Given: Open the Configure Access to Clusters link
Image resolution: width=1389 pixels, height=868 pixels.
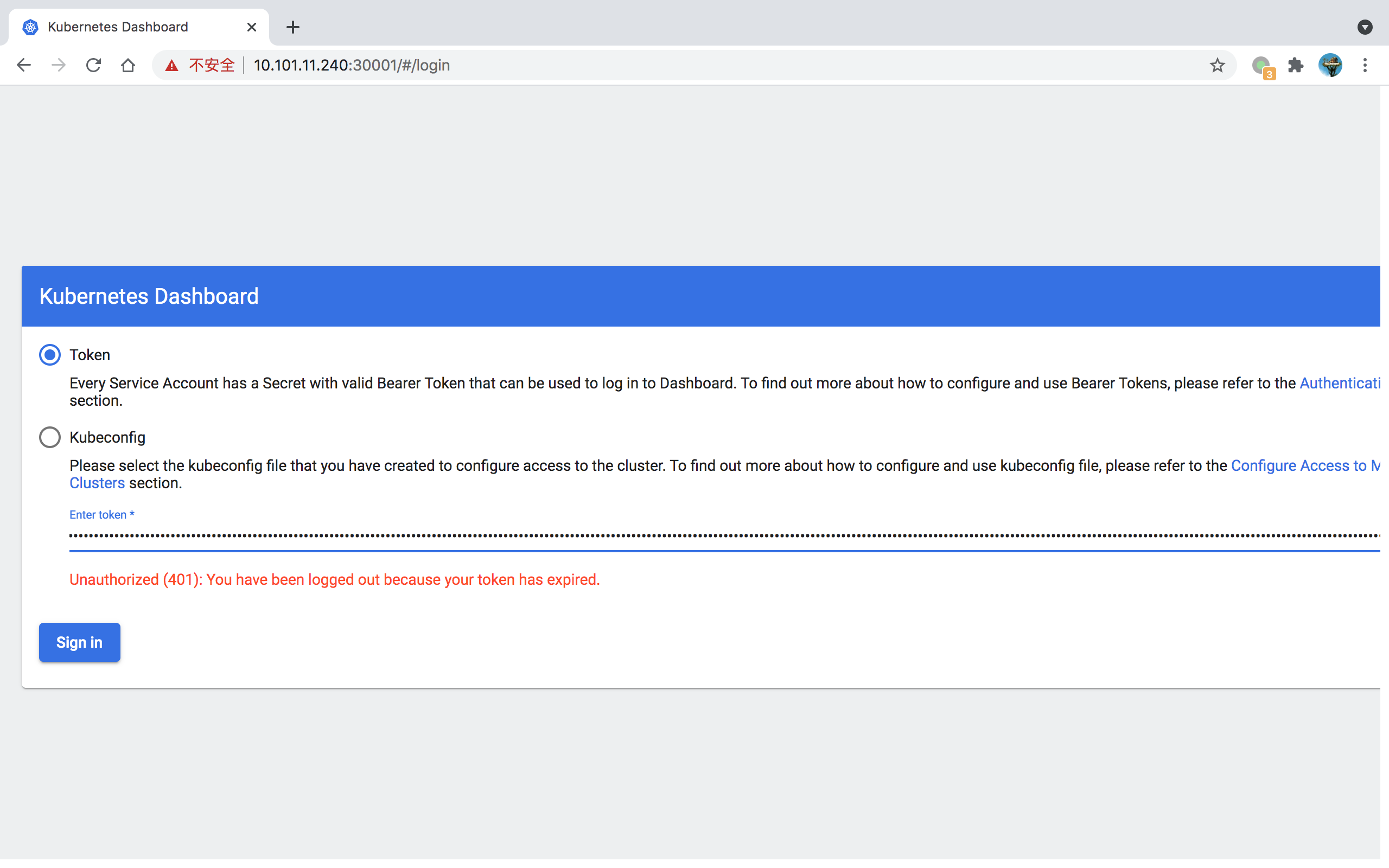Looking at the screenshot, I should [1305, 466].
